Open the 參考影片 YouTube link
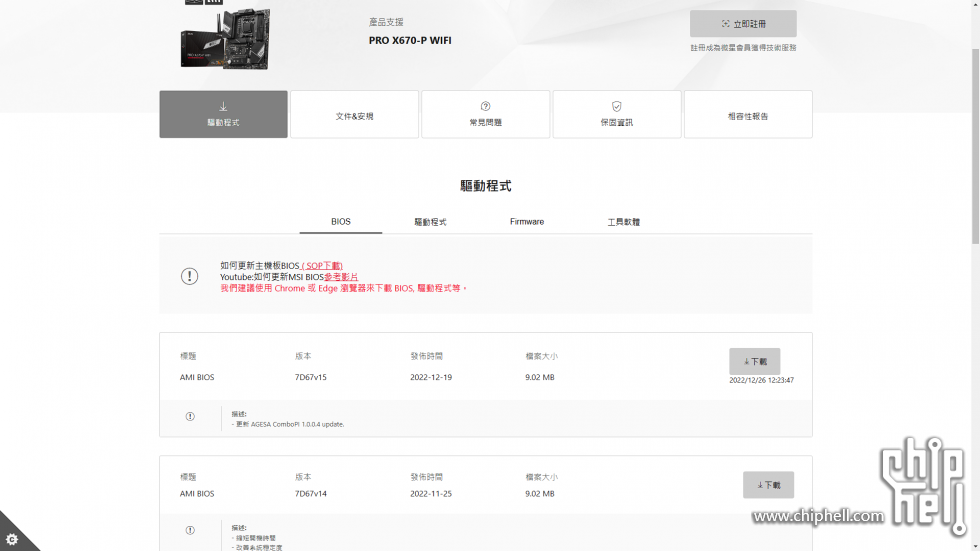Screen dimensions: 980x551 click(341, 277)
